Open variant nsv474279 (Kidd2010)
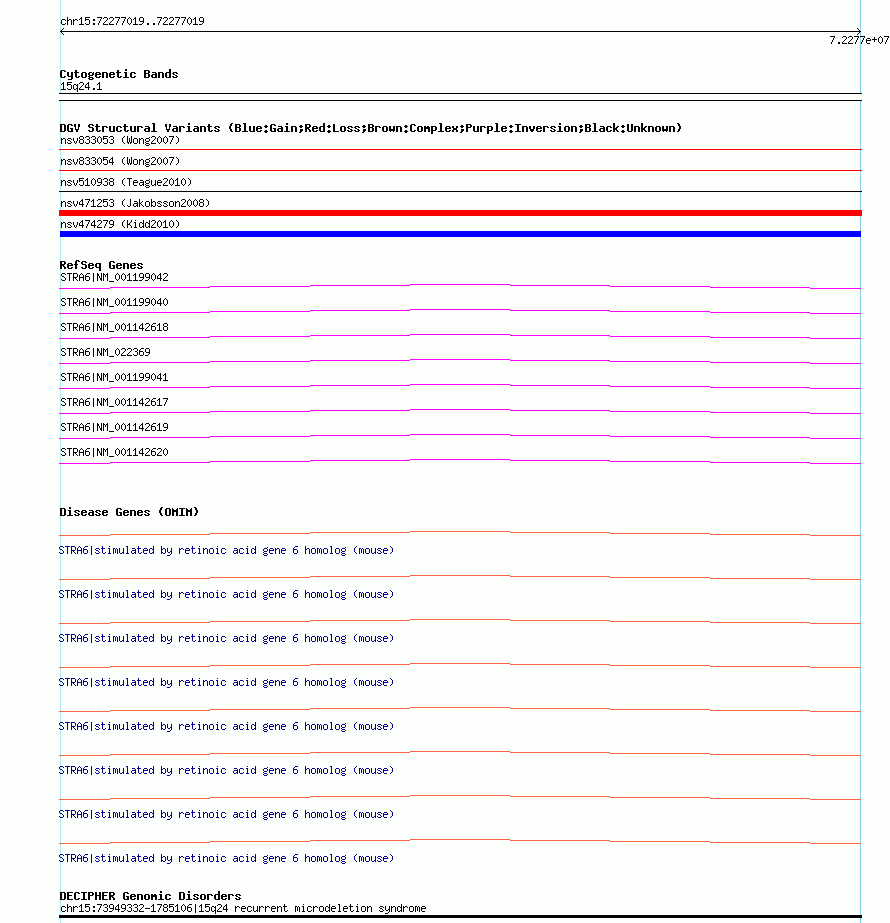 click(119, 224)
